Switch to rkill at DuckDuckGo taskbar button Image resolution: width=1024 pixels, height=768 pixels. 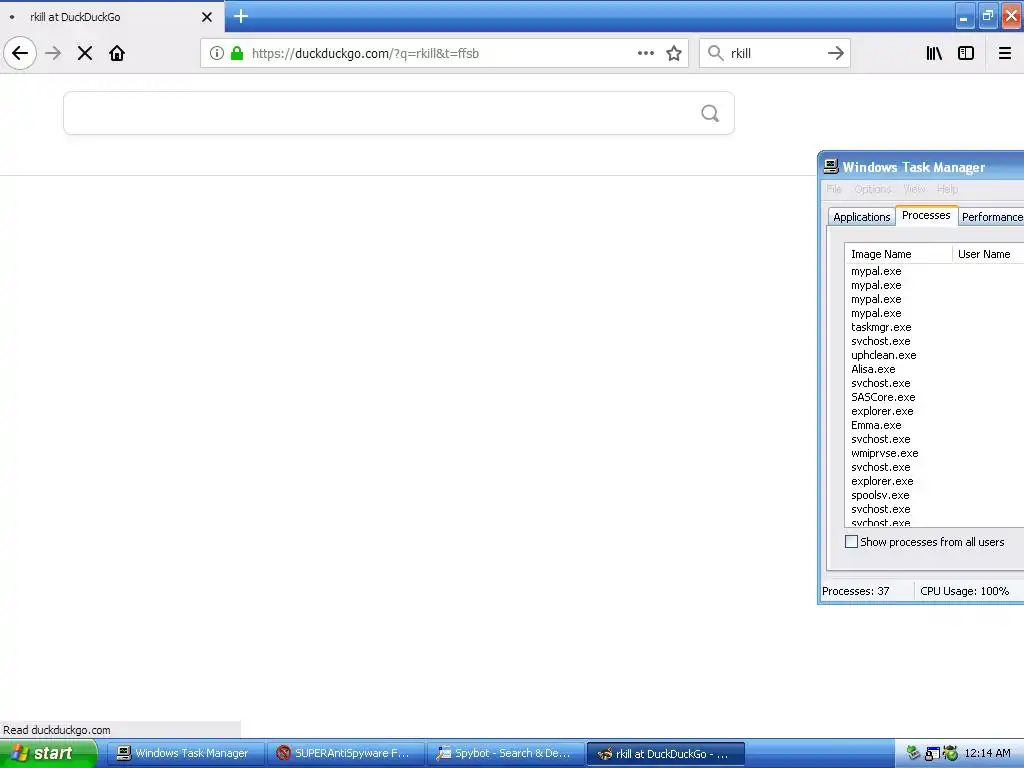(665, 753)
